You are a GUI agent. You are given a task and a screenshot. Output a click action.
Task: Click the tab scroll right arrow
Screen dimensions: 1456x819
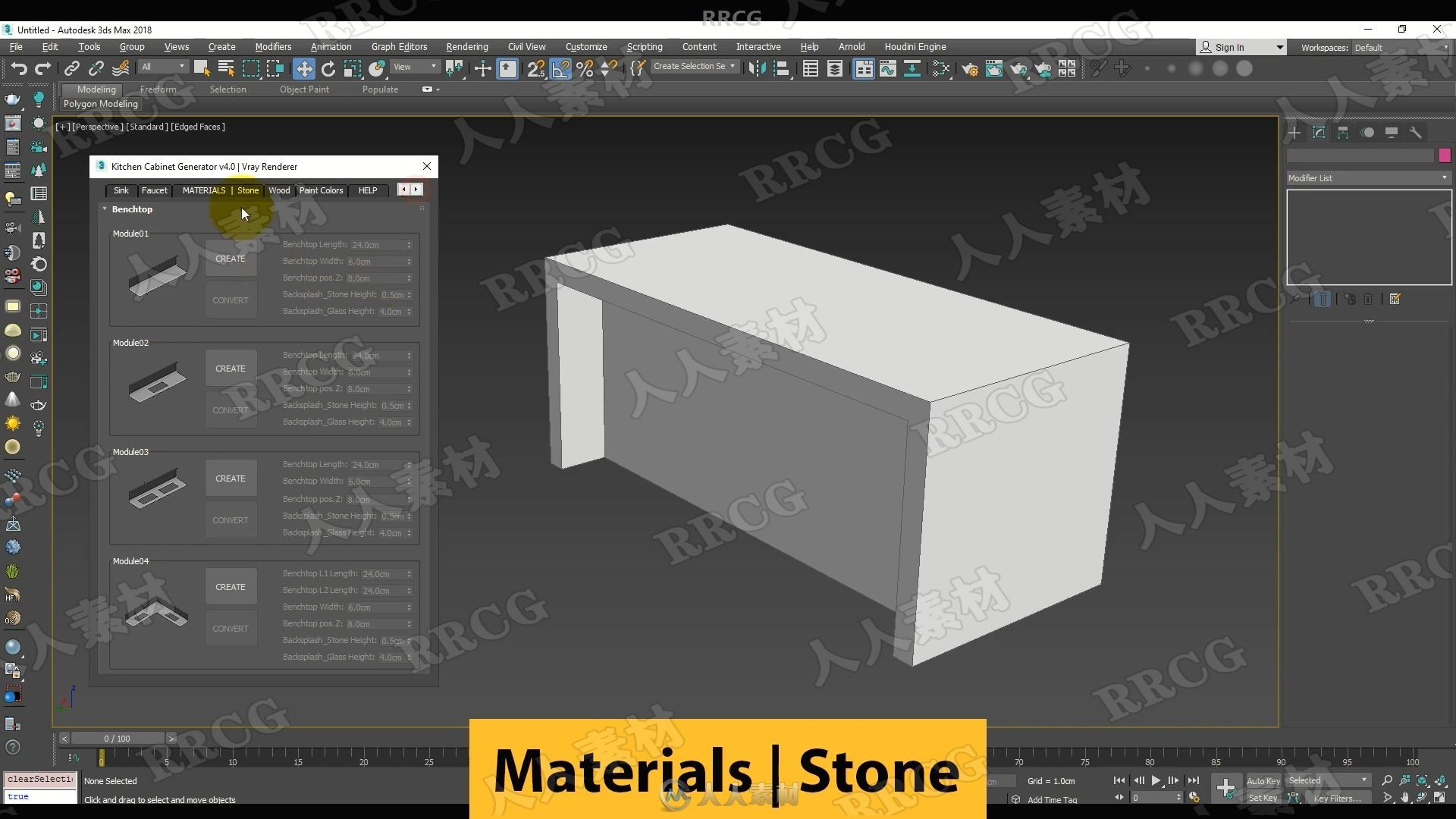(x=416, y=190)
